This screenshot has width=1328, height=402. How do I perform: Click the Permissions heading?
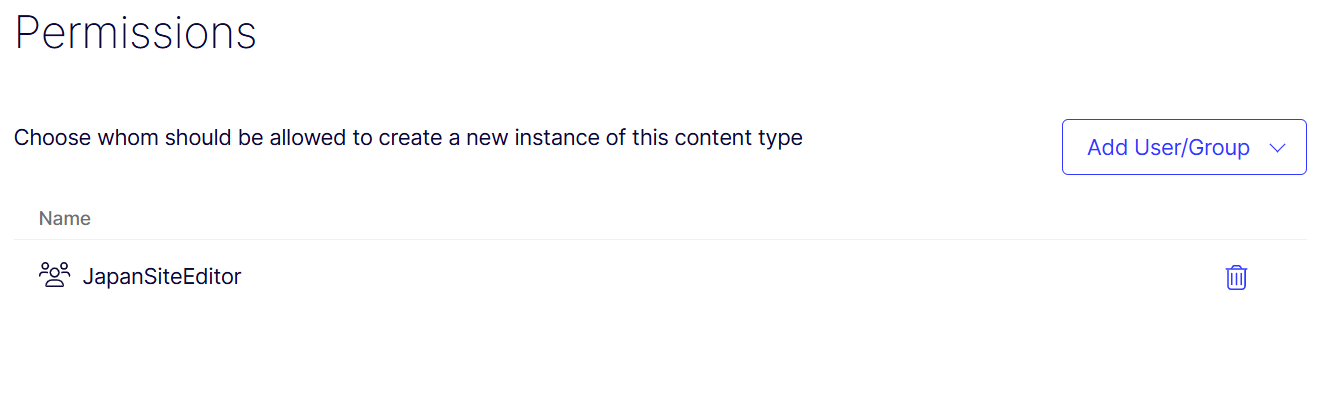(x=136, y=33)
